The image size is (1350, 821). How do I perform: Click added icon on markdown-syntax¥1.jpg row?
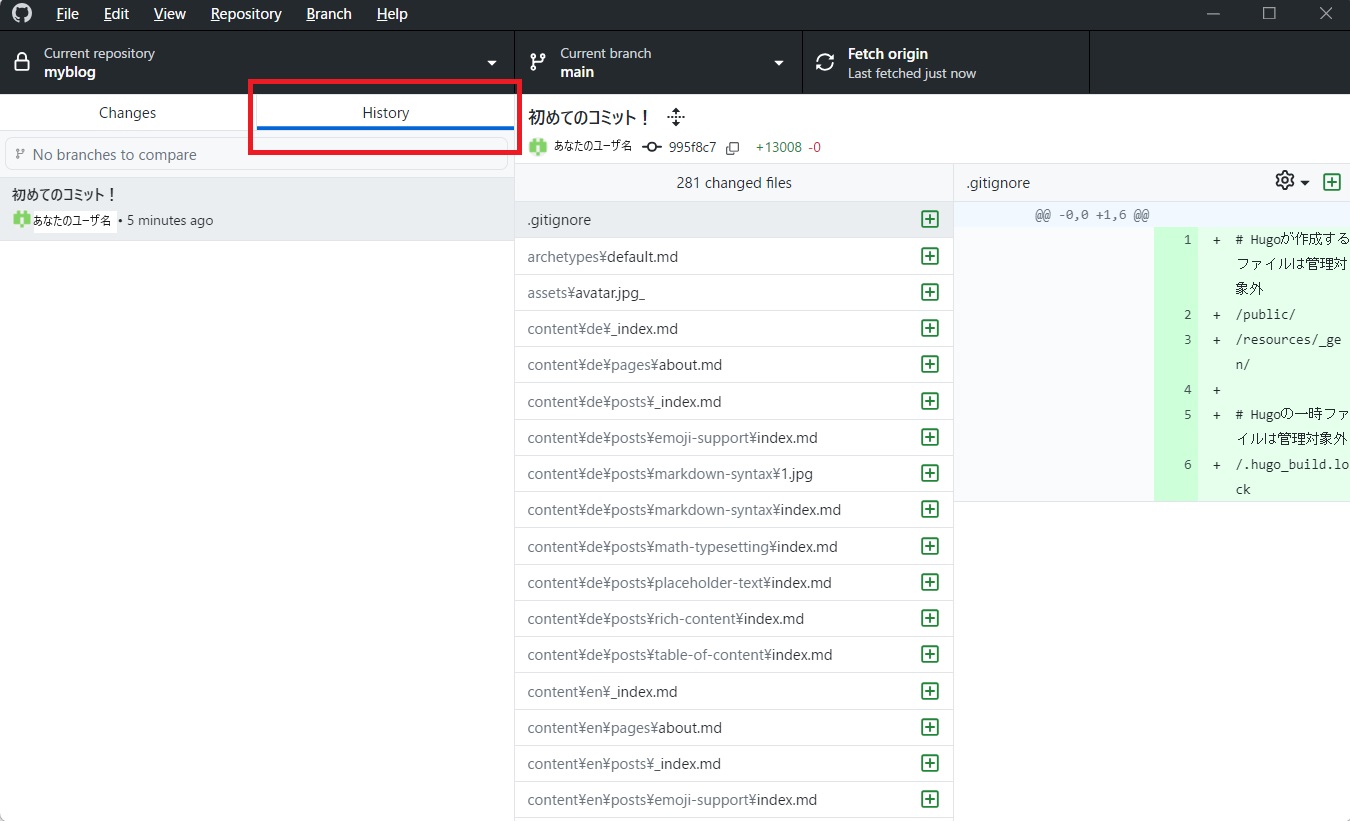click(x=930, y=474)
